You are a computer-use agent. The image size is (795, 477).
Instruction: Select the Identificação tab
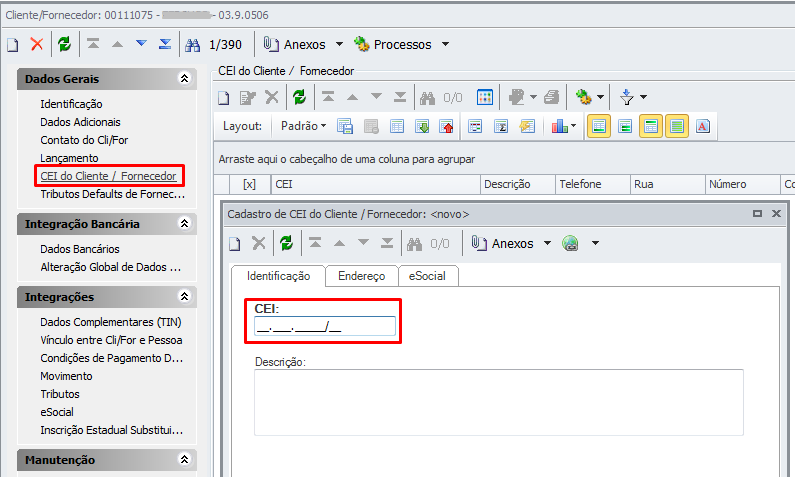coord(278,276)
